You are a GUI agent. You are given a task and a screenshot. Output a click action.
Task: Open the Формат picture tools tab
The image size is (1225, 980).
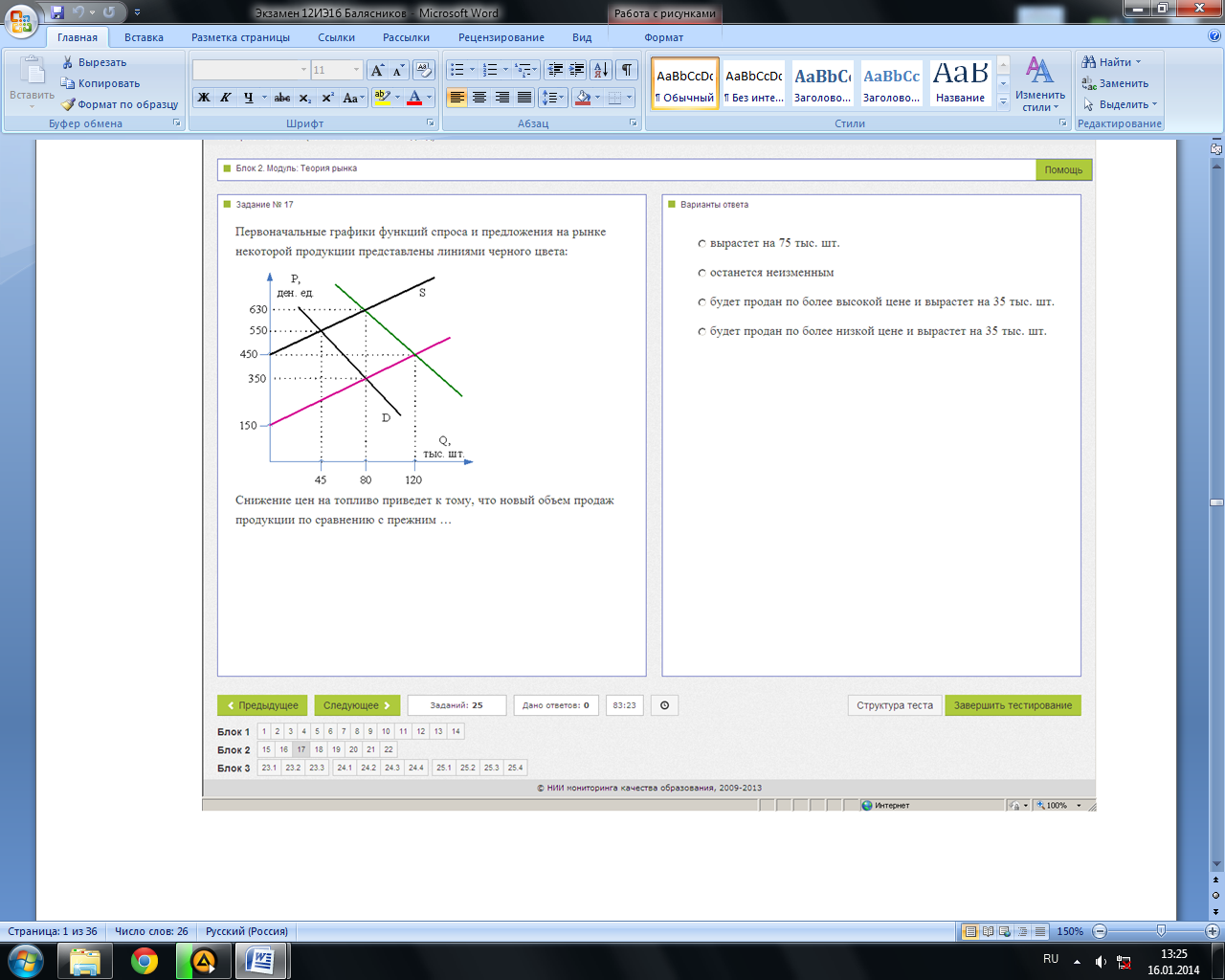tap(664, 37)
